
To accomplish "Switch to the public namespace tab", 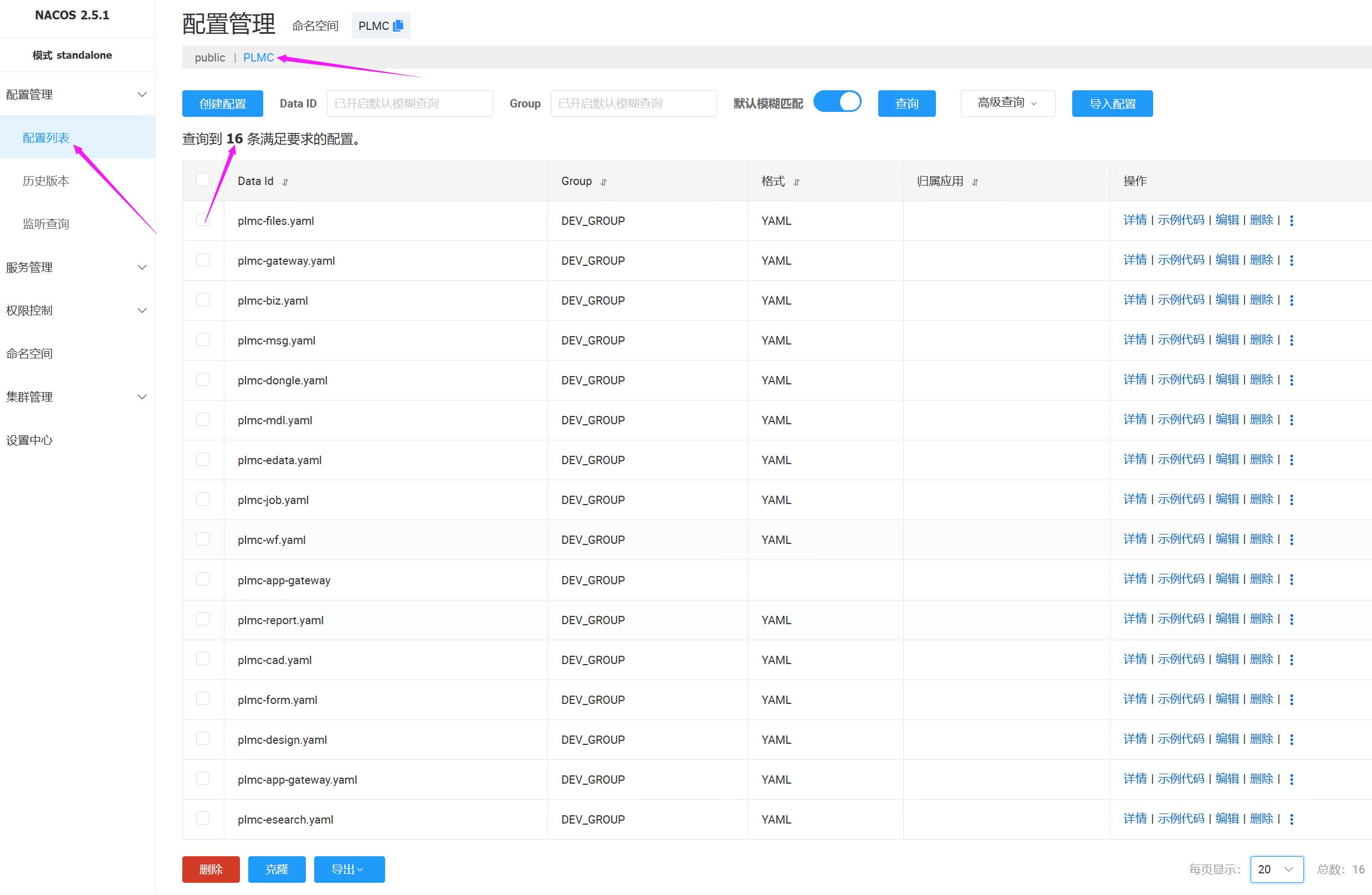I will click(210, 58).
